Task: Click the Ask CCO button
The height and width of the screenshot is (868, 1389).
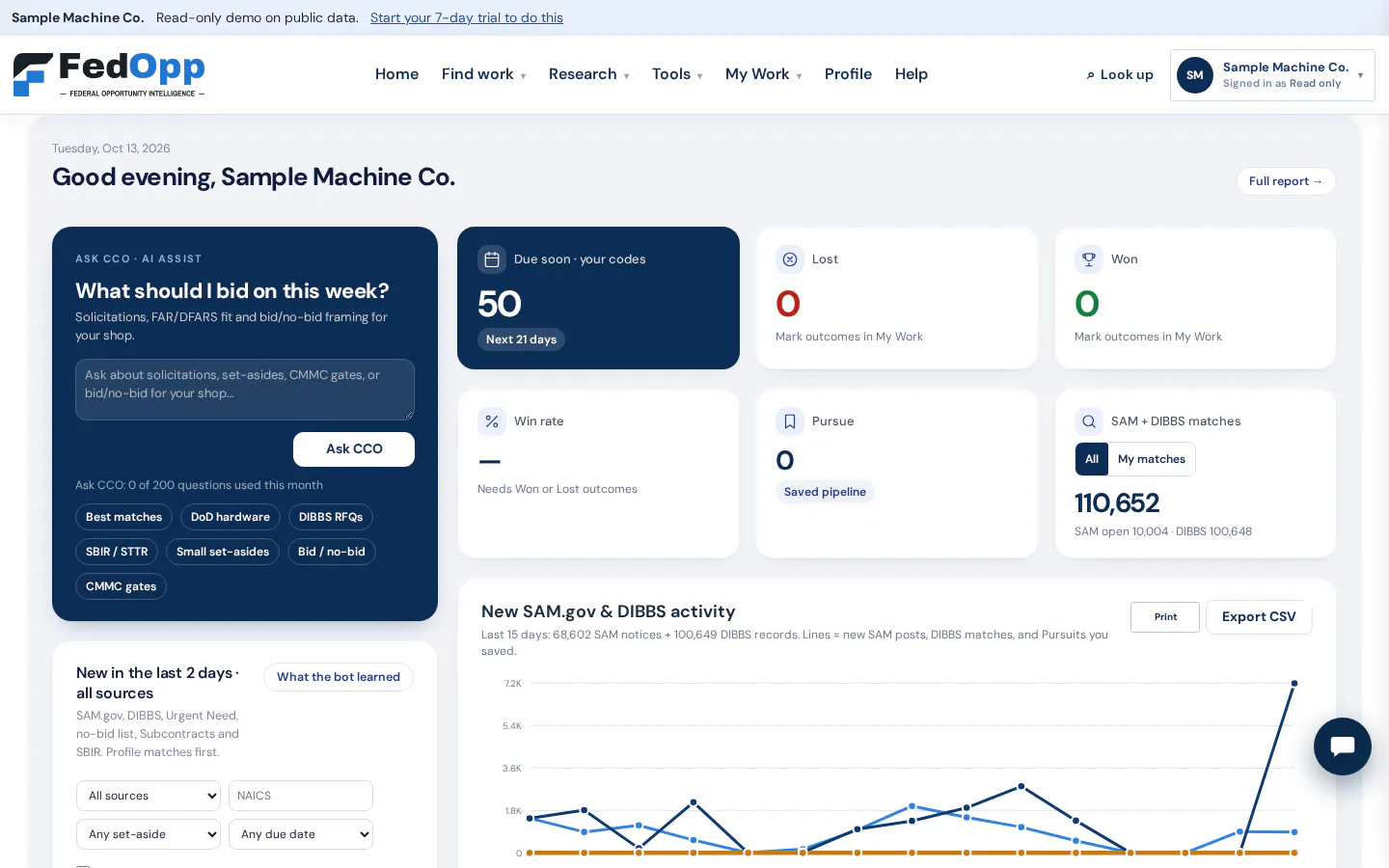Action: tap(354, 449)
